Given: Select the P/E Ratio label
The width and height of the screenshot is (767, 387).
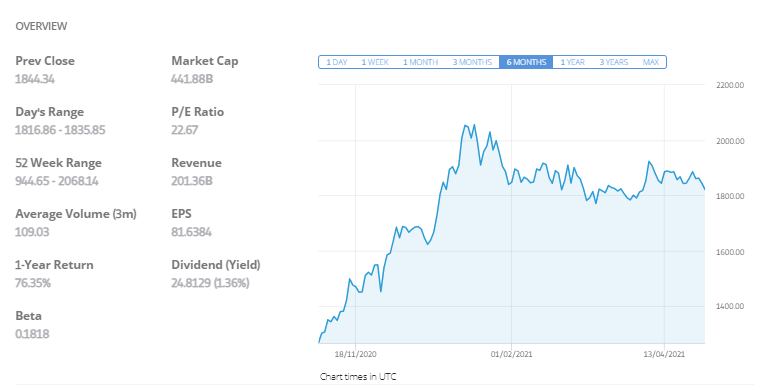Looking at the screenshot, I should [198, 112].
